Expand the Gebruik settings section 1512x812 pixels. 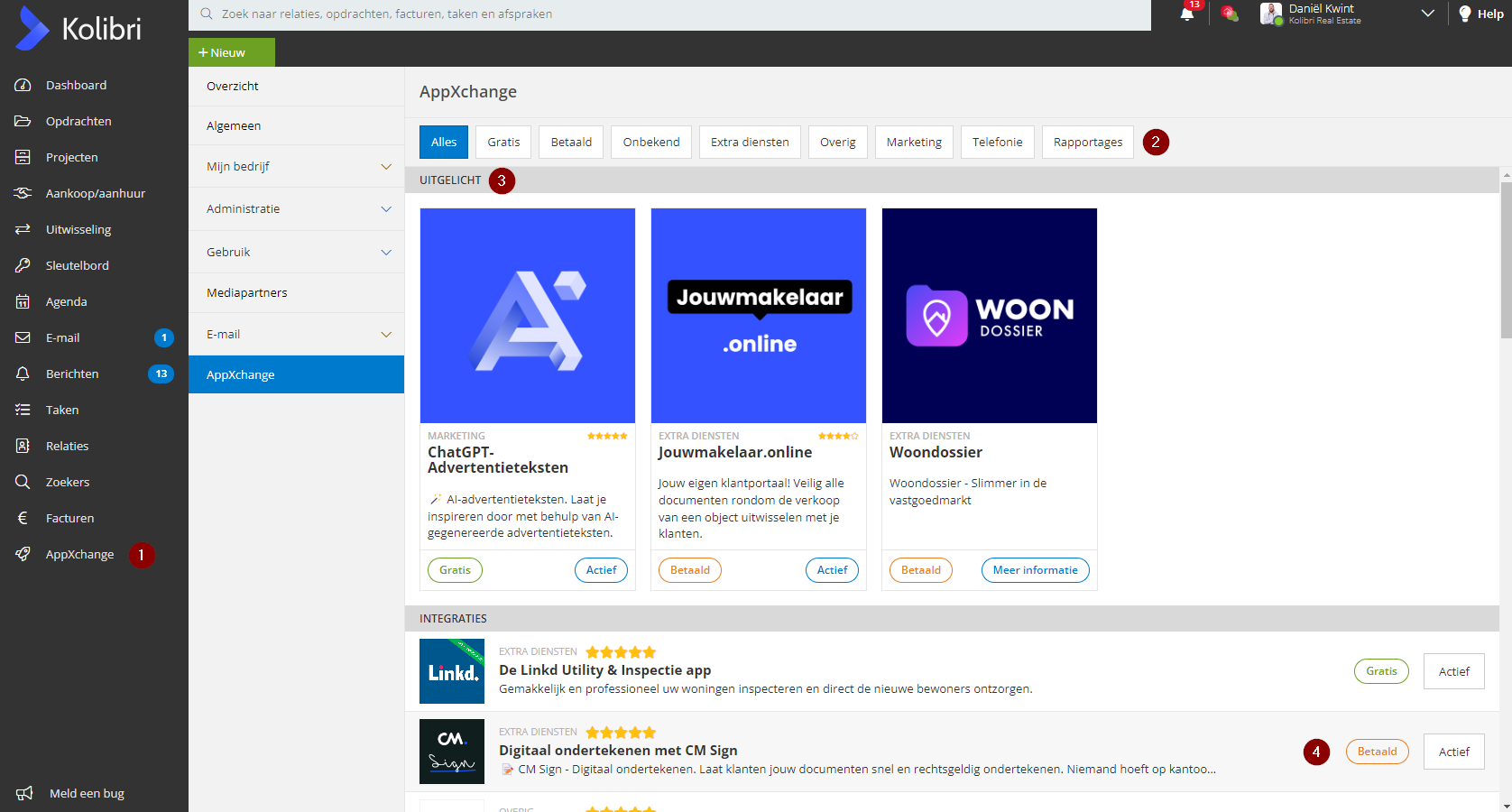click(296, 252)
